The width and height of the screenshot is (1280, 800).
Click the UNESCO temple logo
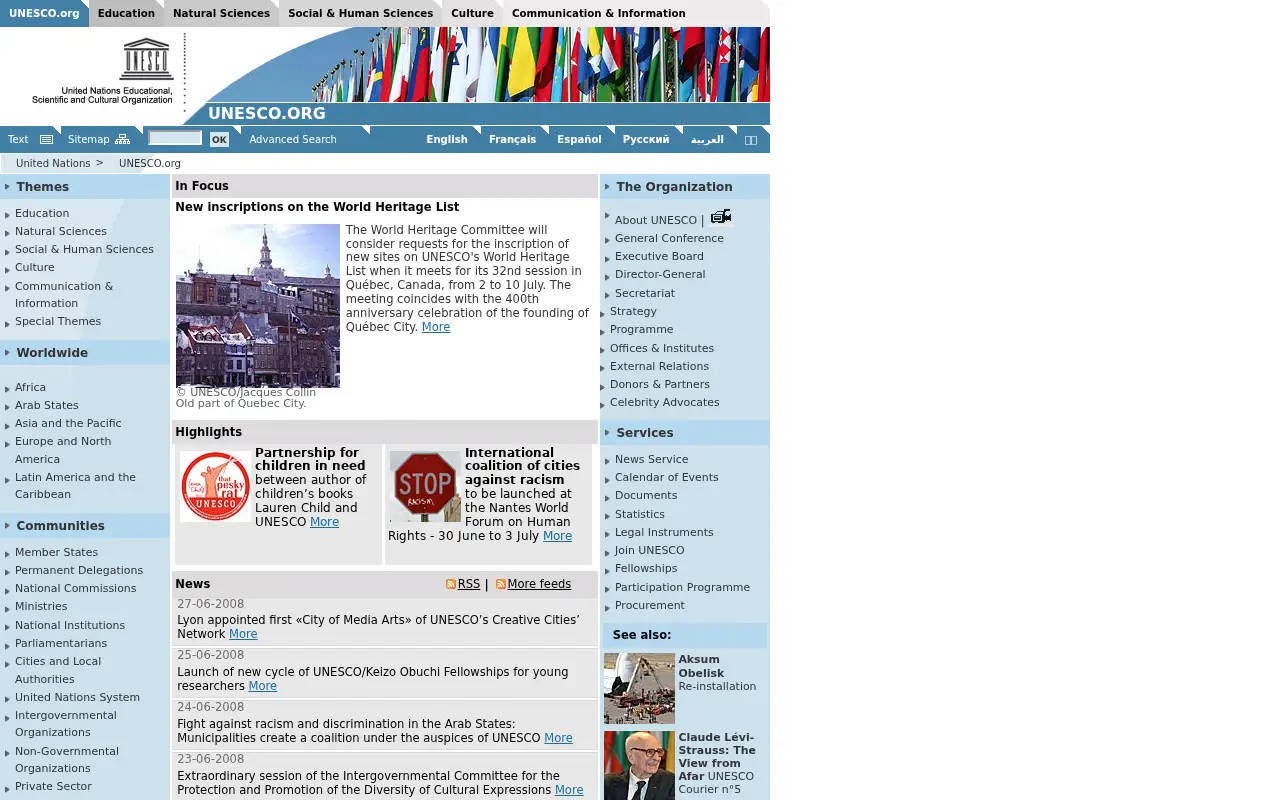click(147, 59)
